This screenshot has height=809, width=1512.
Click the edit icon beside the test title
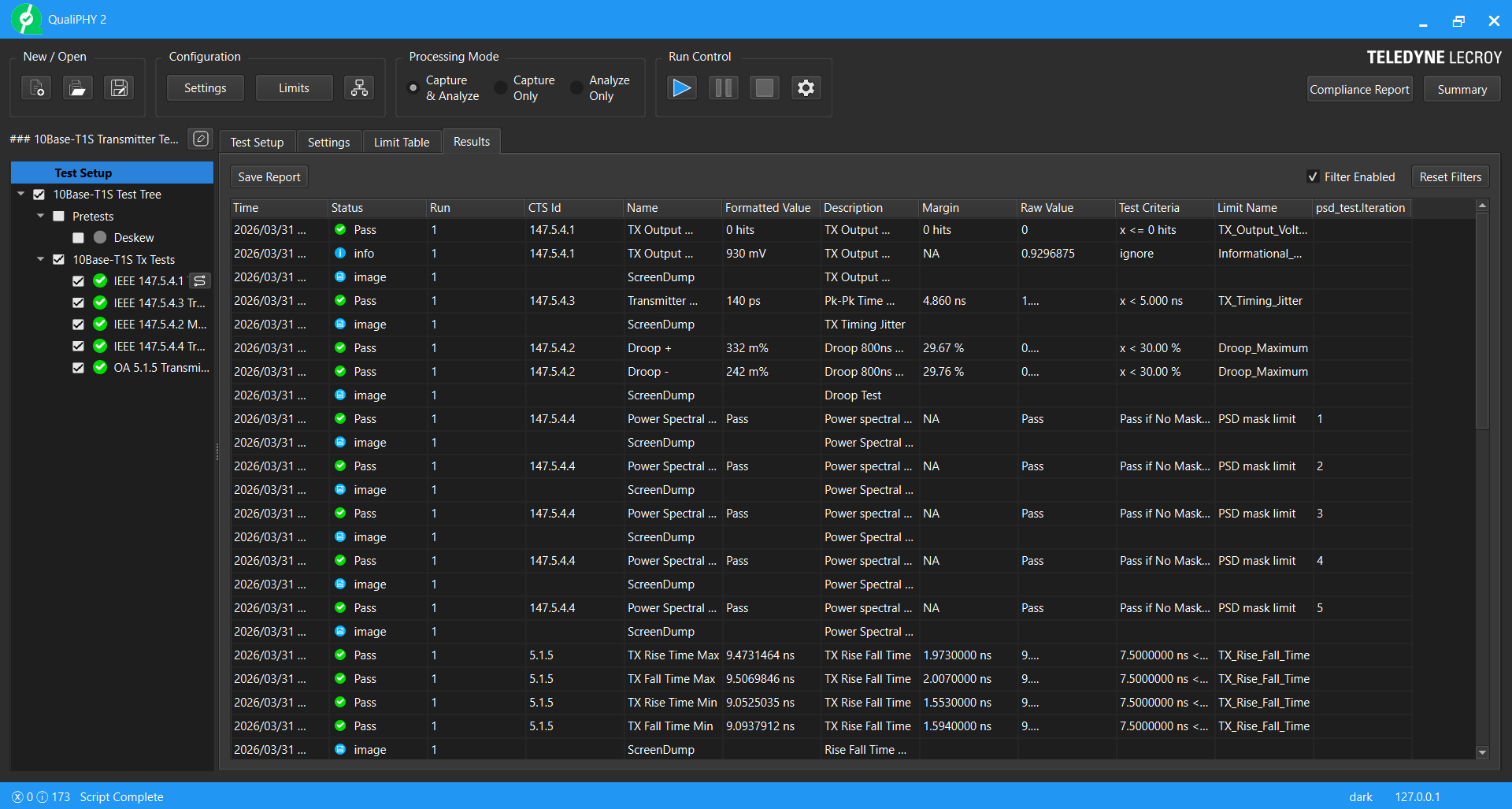201,139
